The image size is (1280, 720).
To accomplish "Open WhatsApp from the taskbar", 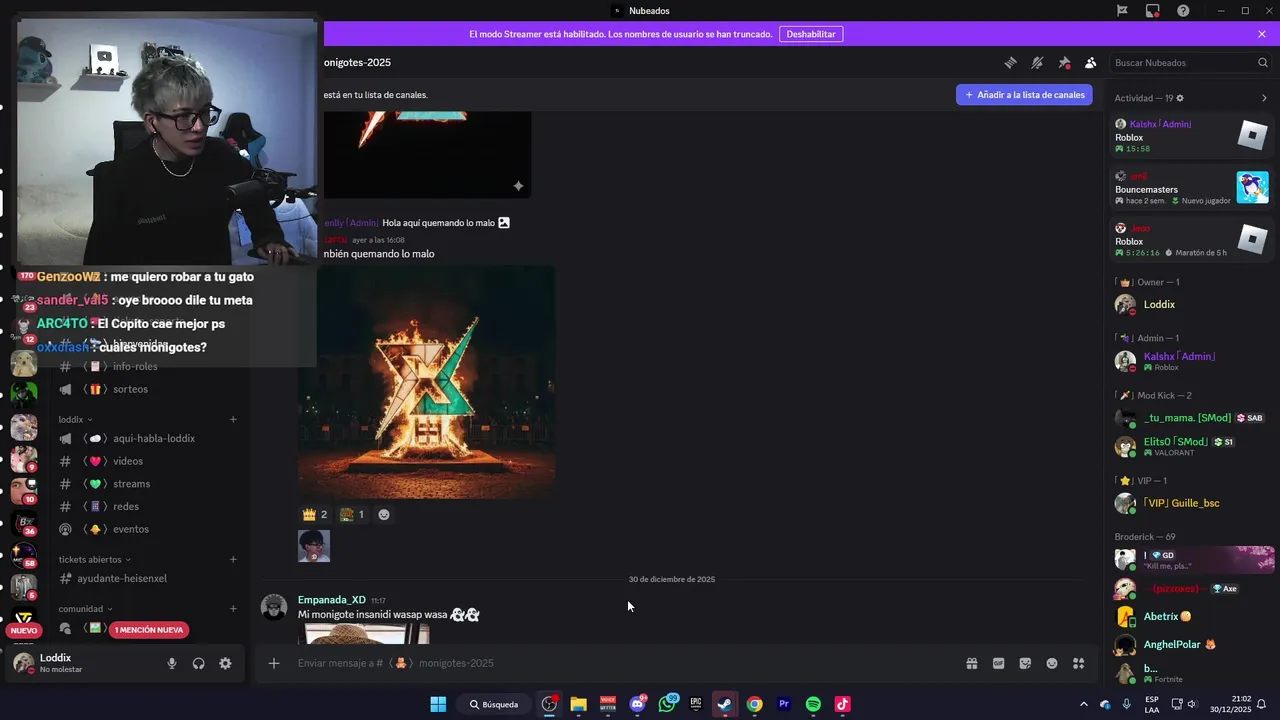I will 667,704.
